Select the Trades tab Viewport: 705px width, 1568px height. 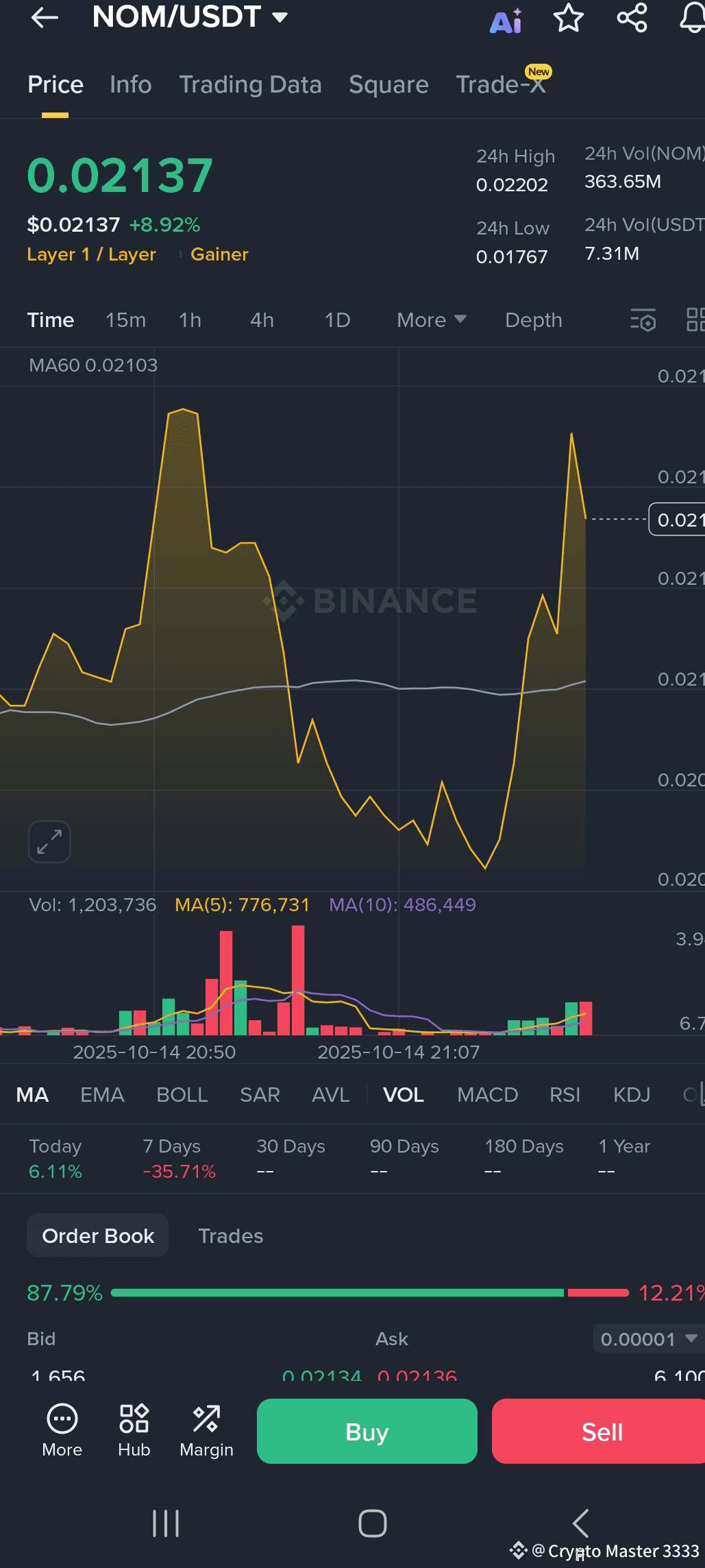coord(231,1235)
